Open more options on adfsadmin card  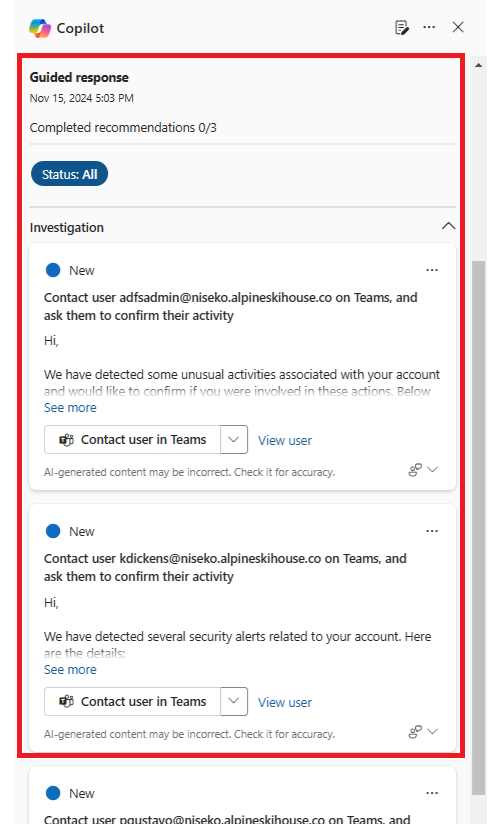[x=432, y=270]
